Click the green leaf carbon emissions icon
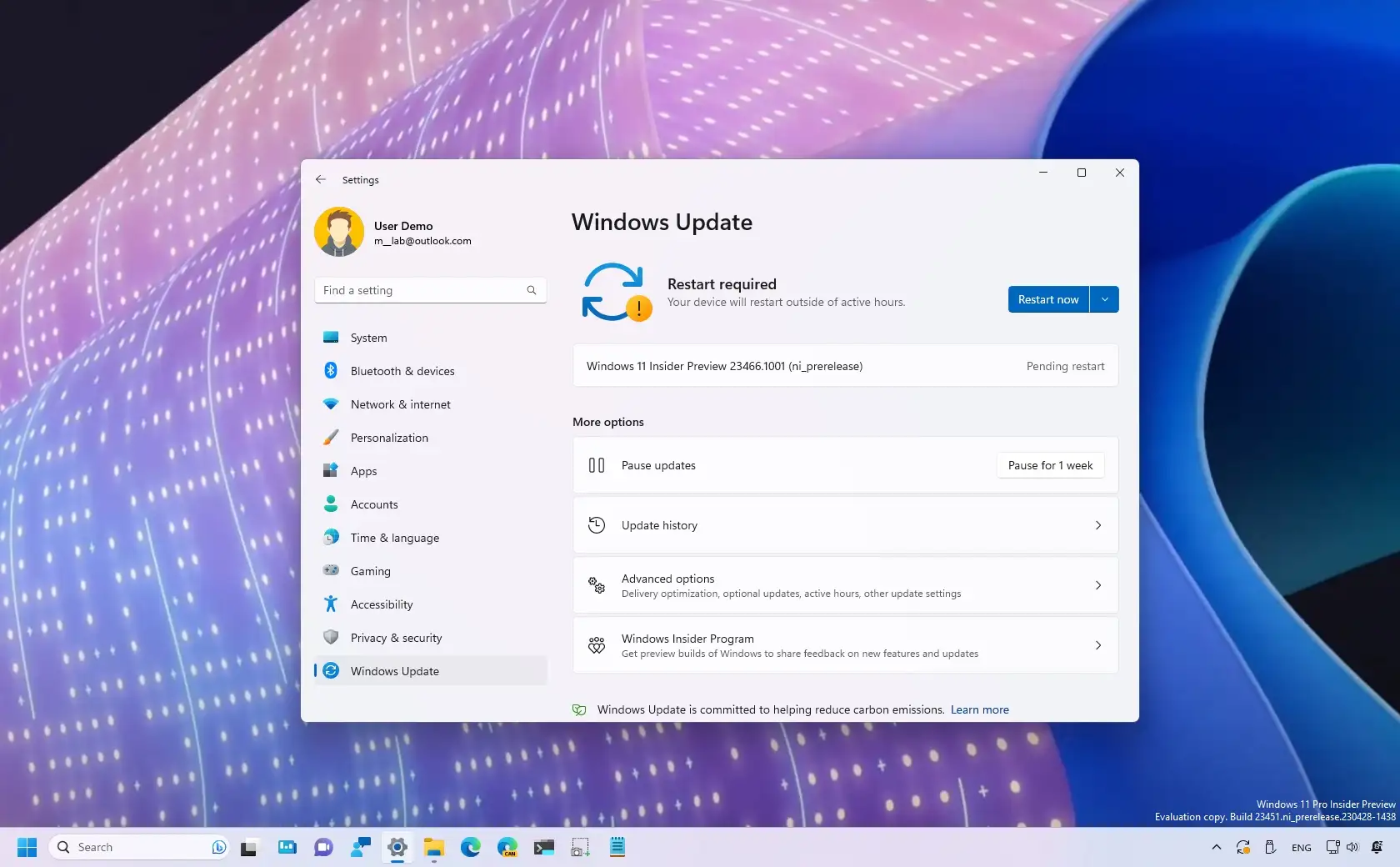Viewport: 1400px width, 867px height. click(579, 709)
